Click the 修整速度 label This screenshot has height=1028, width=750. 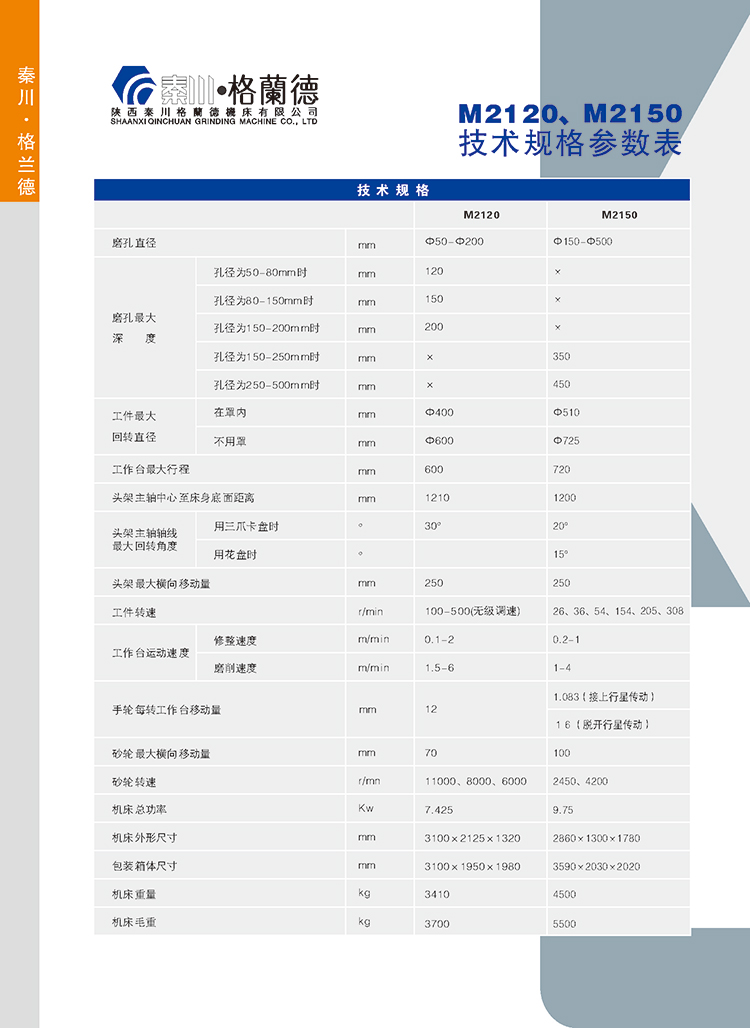(235, 641)
